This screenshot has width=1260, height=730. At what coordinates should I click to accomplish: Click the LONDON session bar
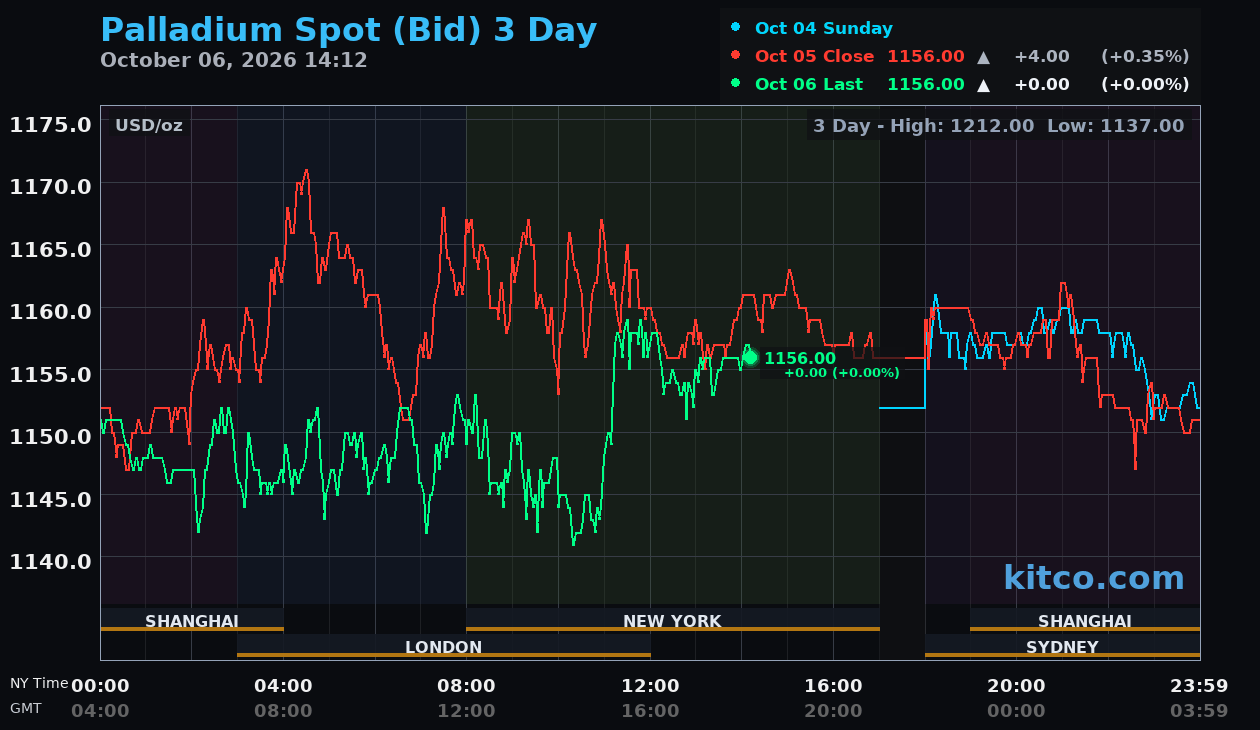tap(444, 646)
